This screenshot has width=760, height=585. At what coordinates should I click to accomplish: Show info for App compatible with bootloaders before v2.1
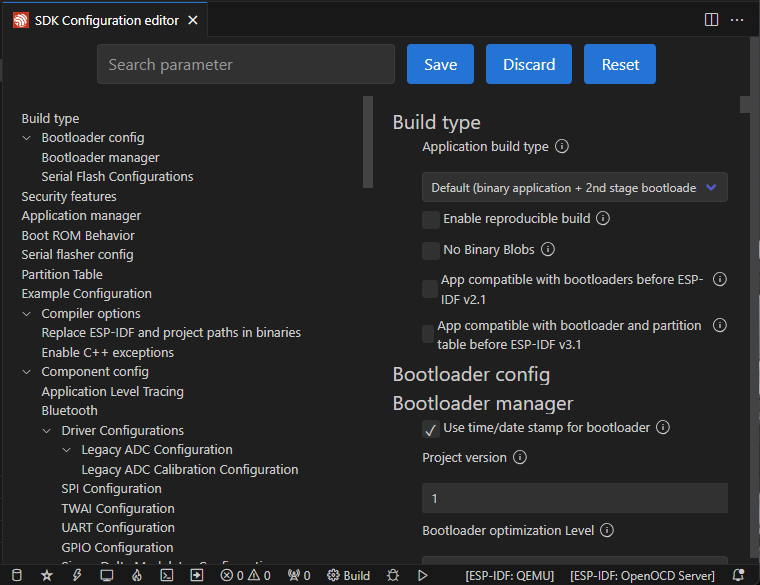(x=720, y=279)
